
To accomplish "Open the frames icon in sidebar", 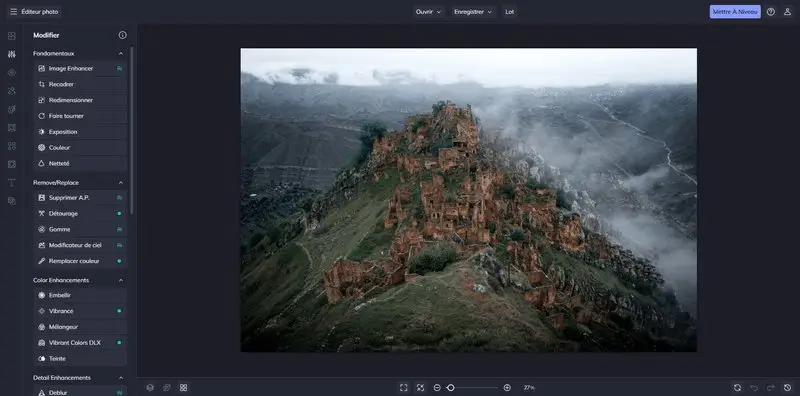I will point(12,128).
